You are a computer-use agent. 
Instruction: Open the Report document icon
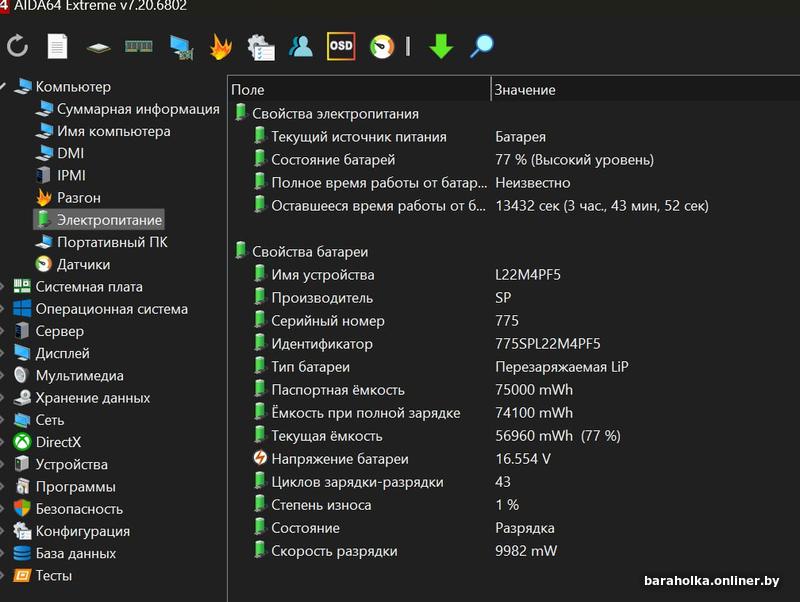[x=57, y=46]
